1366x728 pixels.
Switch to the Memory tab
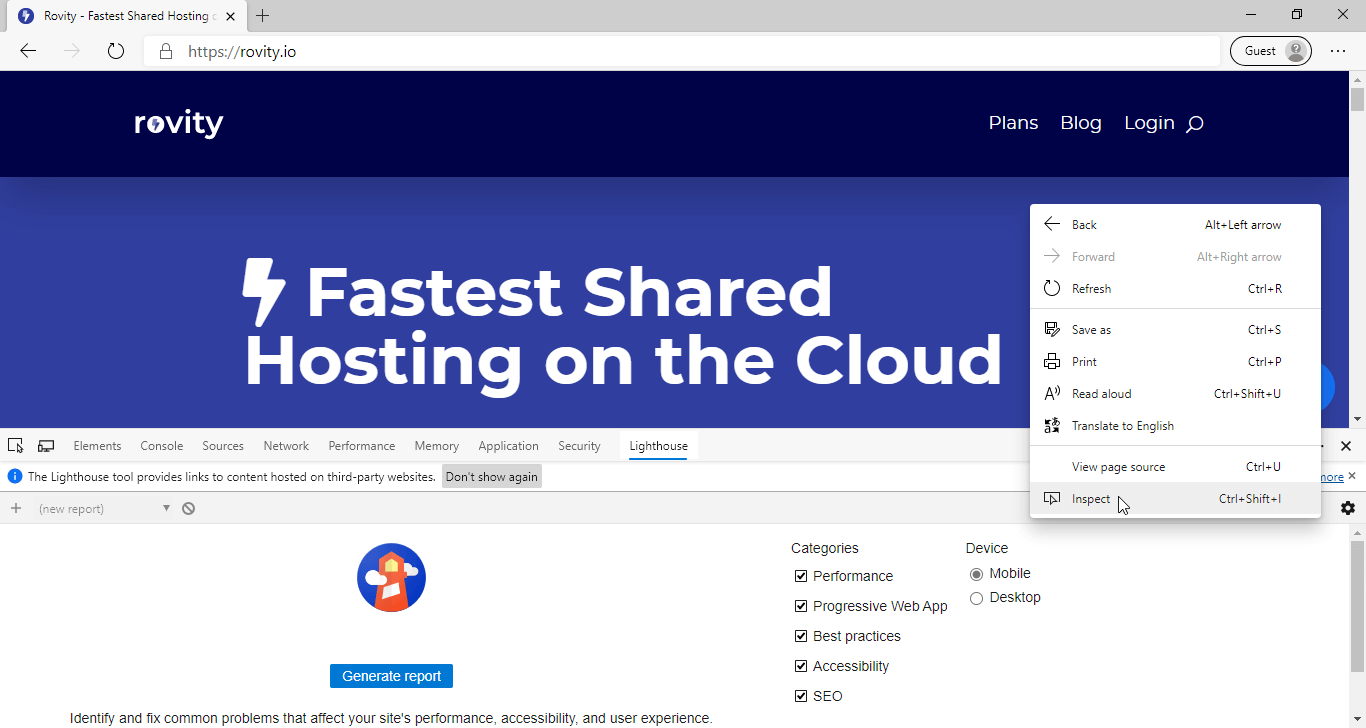pyautogui.click(x=437, y=446)
